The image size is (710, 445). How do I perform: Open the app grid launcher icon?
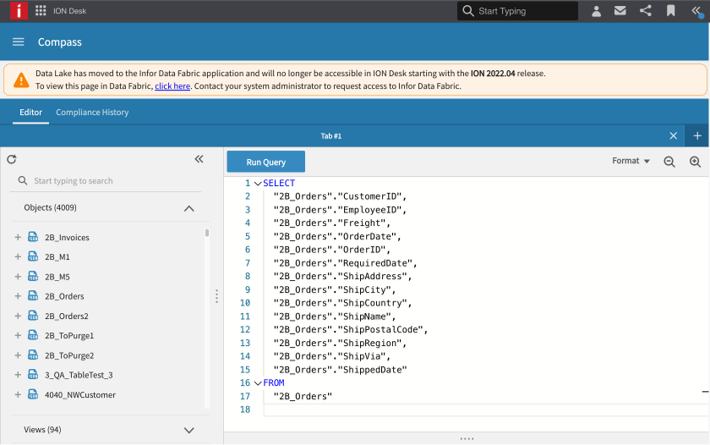tap(40, 11)
